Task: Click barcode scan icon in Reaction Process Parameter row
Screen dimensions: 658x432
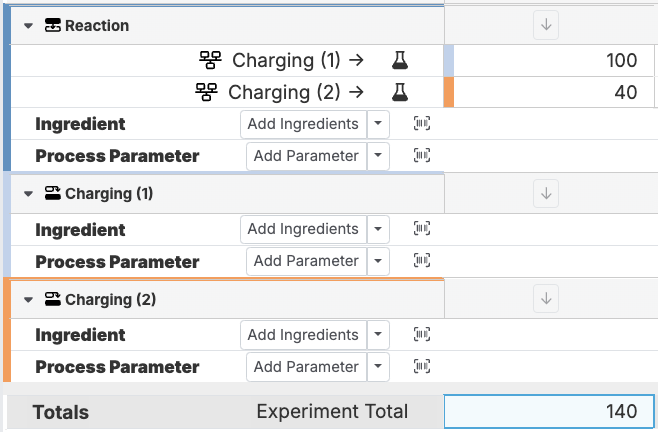Action: click(422, 156)
